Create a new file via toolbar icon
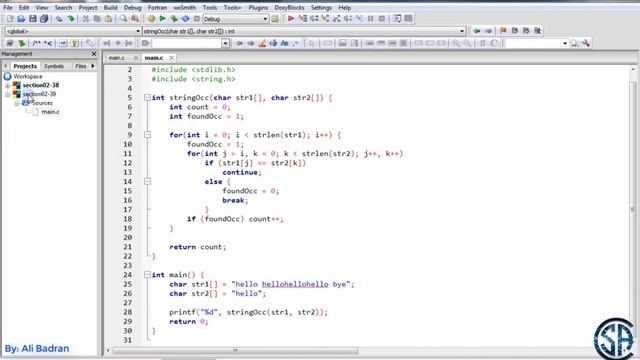Viewport: 640px width, 360px height. pos(10,19)
